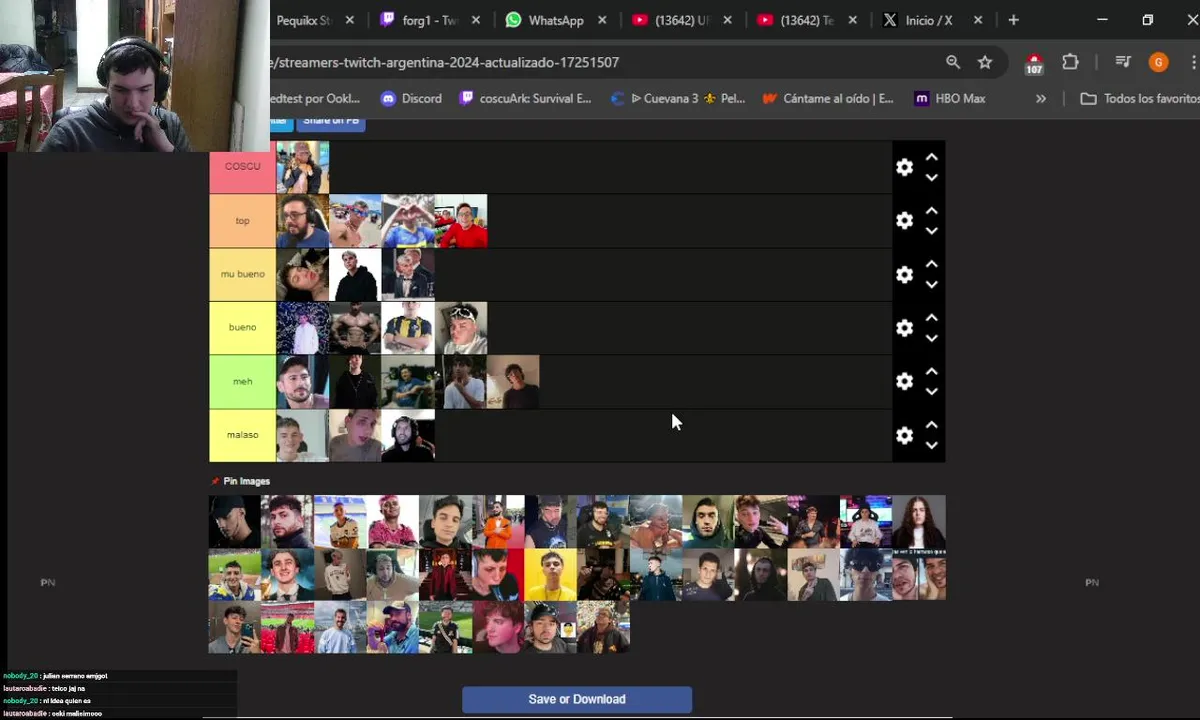
Task: Bookmark this page with the star icon
Action: click(985, 62)
